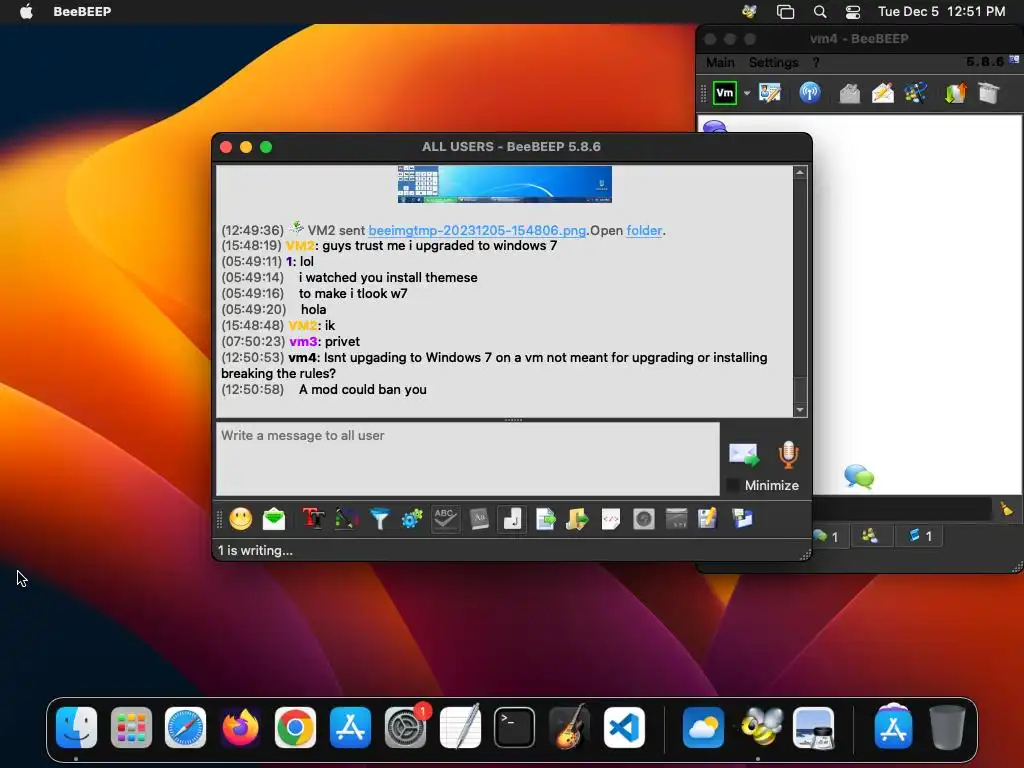Click the blue floppy-disk box icon in chat toolbar
Viewport: 1024px width, 768px height.
coord(742,519)
